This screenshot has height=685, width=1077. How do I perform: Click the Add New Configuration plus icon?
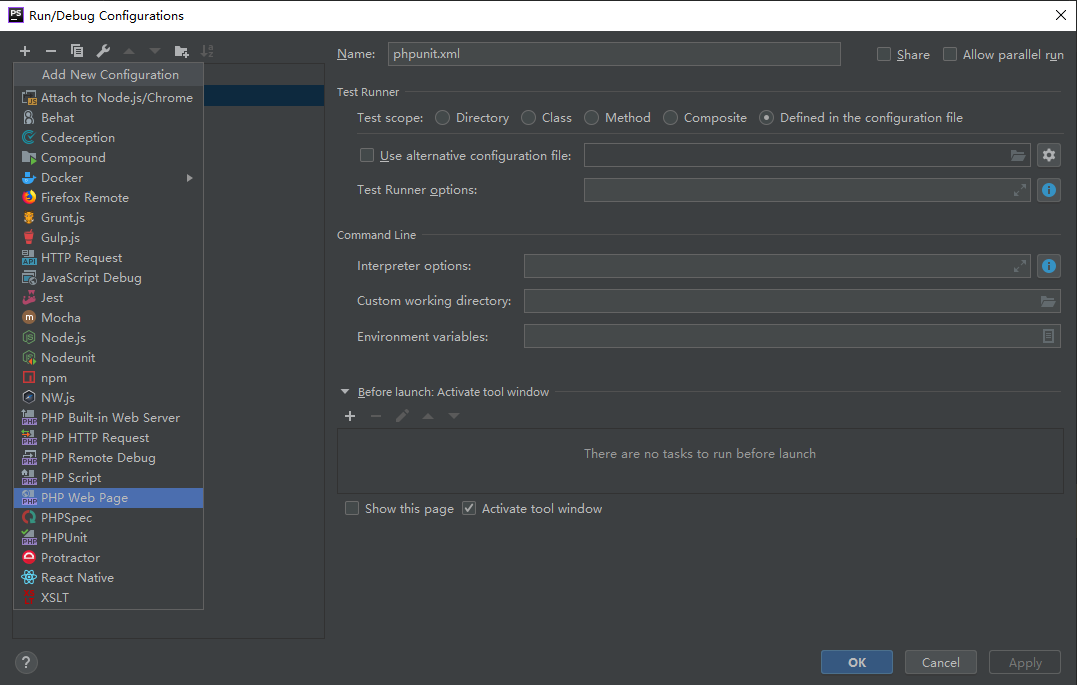(25, 51)
